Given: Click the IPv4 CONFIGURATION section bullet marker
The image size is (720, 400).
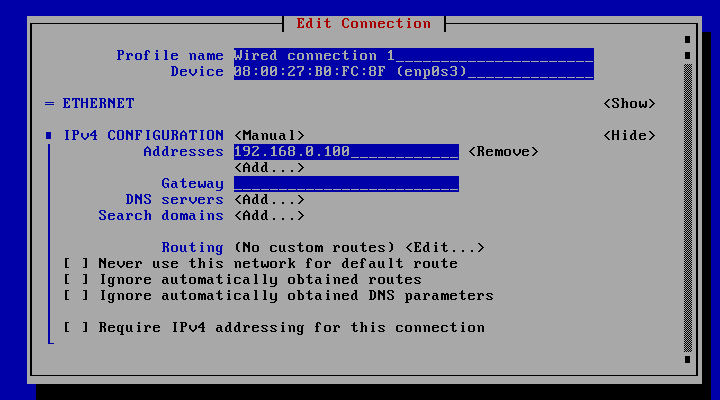Looking at the screenshot, I should (x=49, y=135).
